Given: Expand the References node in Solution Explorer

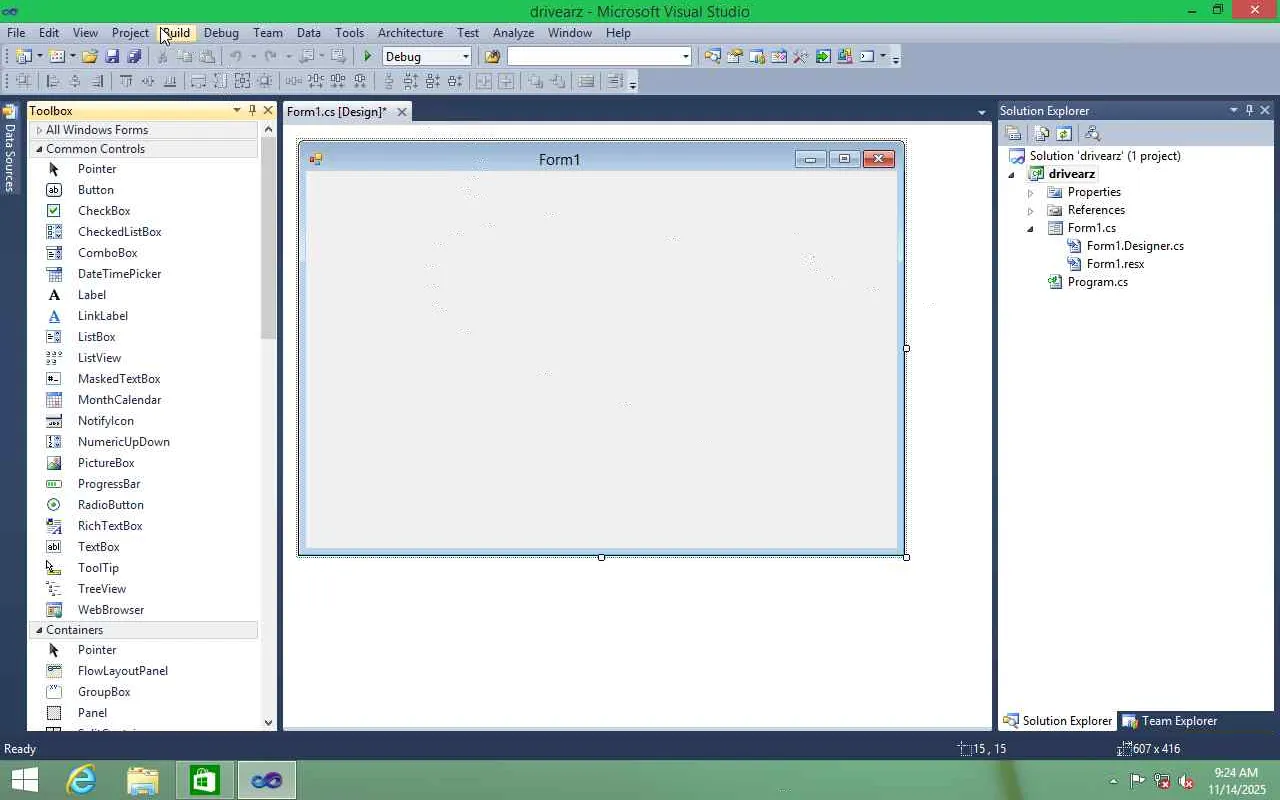Looking at the screenshot, I should point(1030,210).
